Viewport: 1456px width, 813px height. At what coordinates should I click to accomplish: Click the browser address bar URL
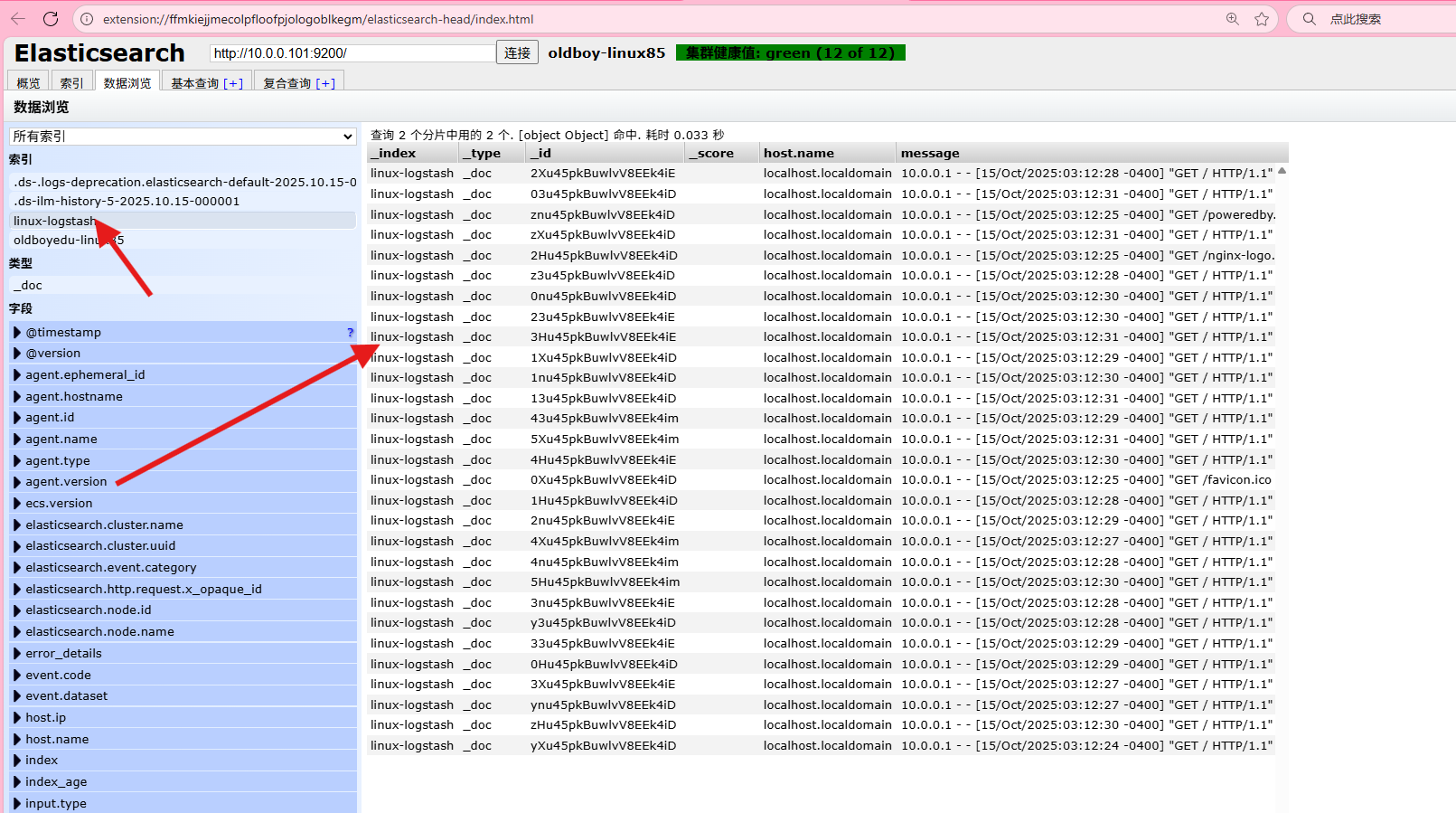click(318, 19)
